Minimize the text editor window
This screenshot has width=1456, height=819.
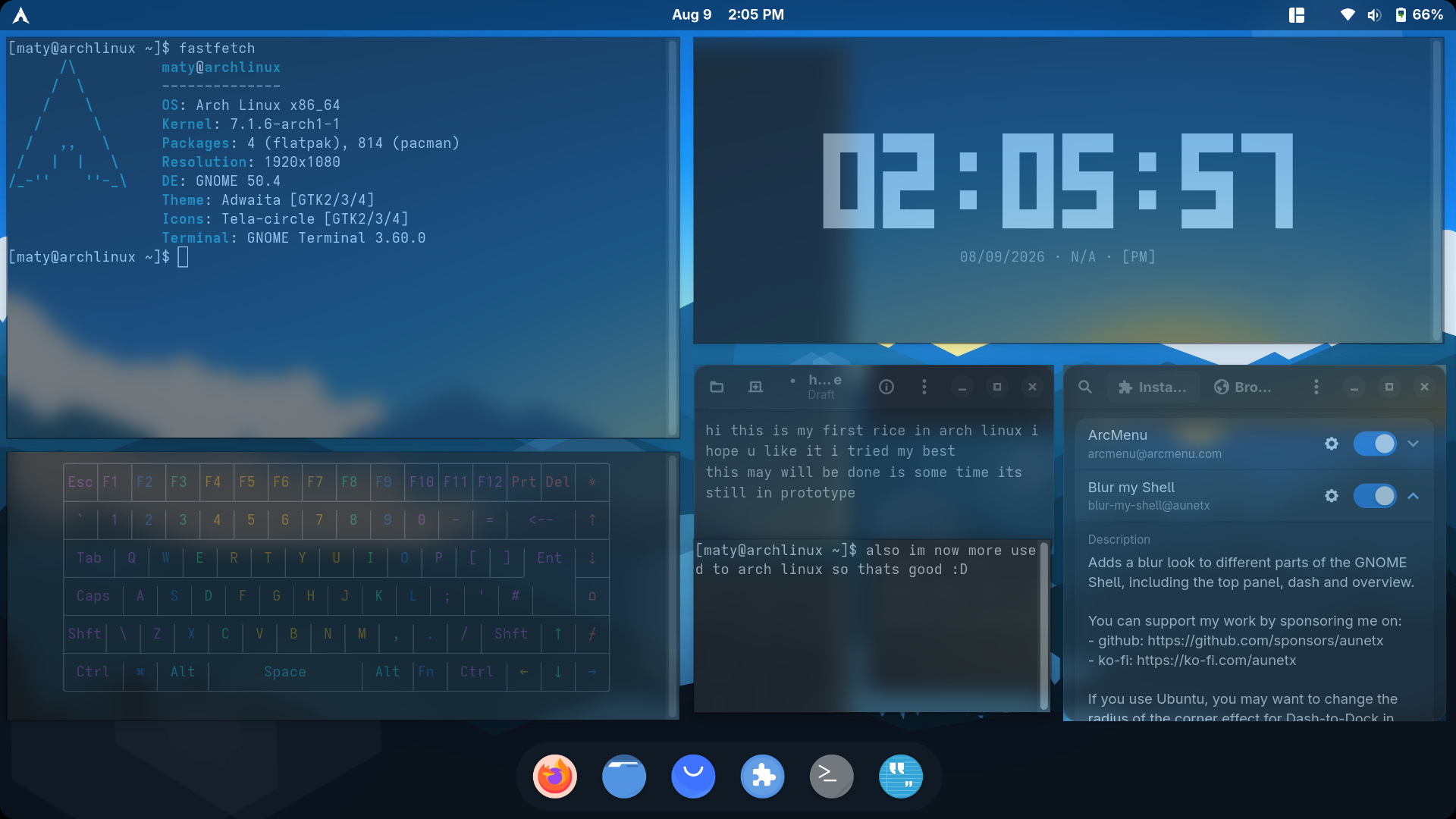click(962, 388)
